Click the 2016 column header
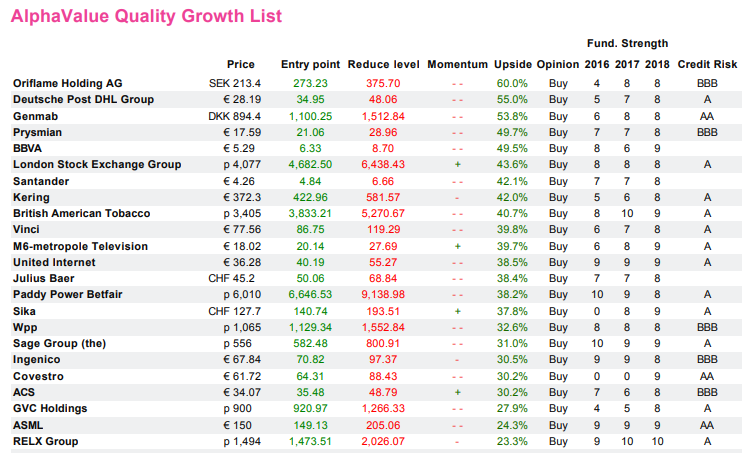 click(597, 65)
